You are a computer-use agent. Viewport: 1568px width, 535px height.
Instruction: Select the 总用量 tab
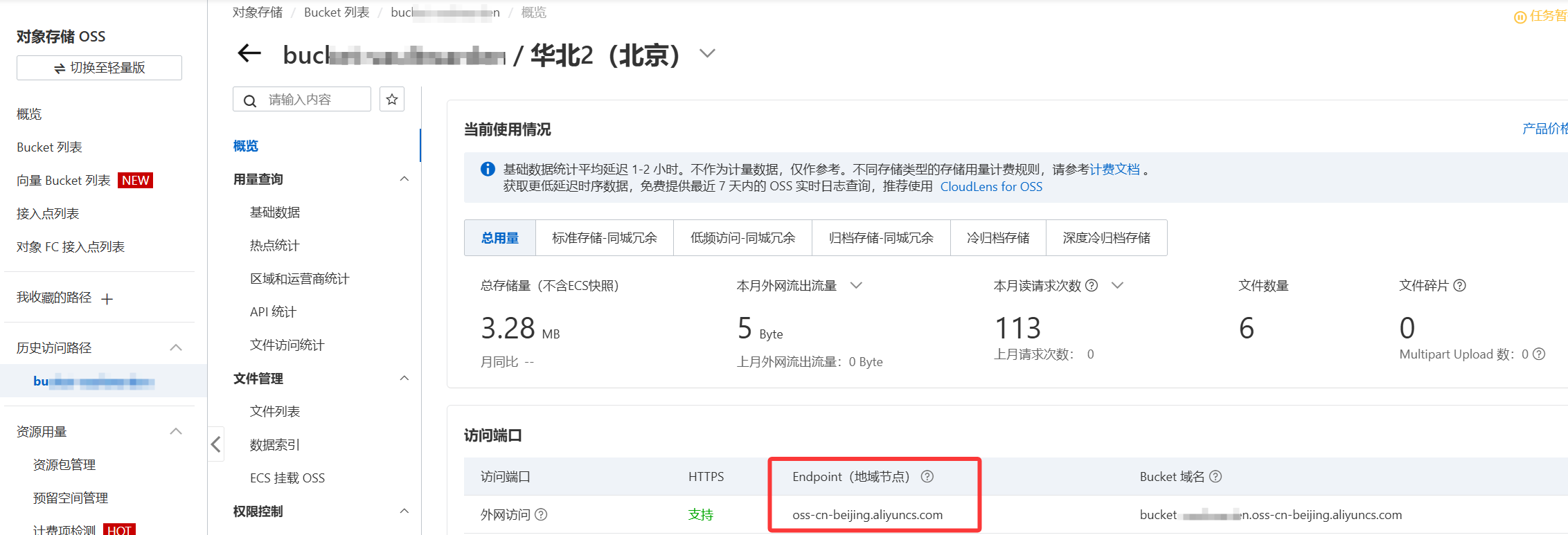point(500,238)
